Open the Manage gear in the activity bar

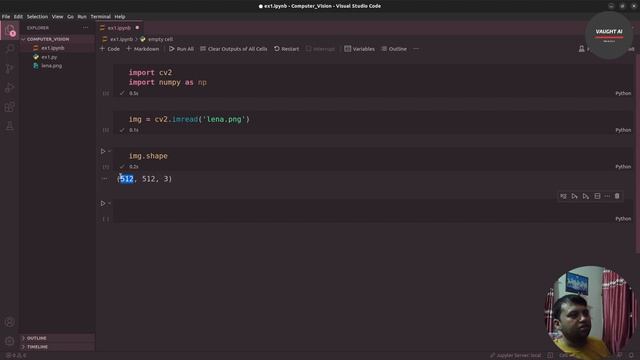tap(10, 341)
